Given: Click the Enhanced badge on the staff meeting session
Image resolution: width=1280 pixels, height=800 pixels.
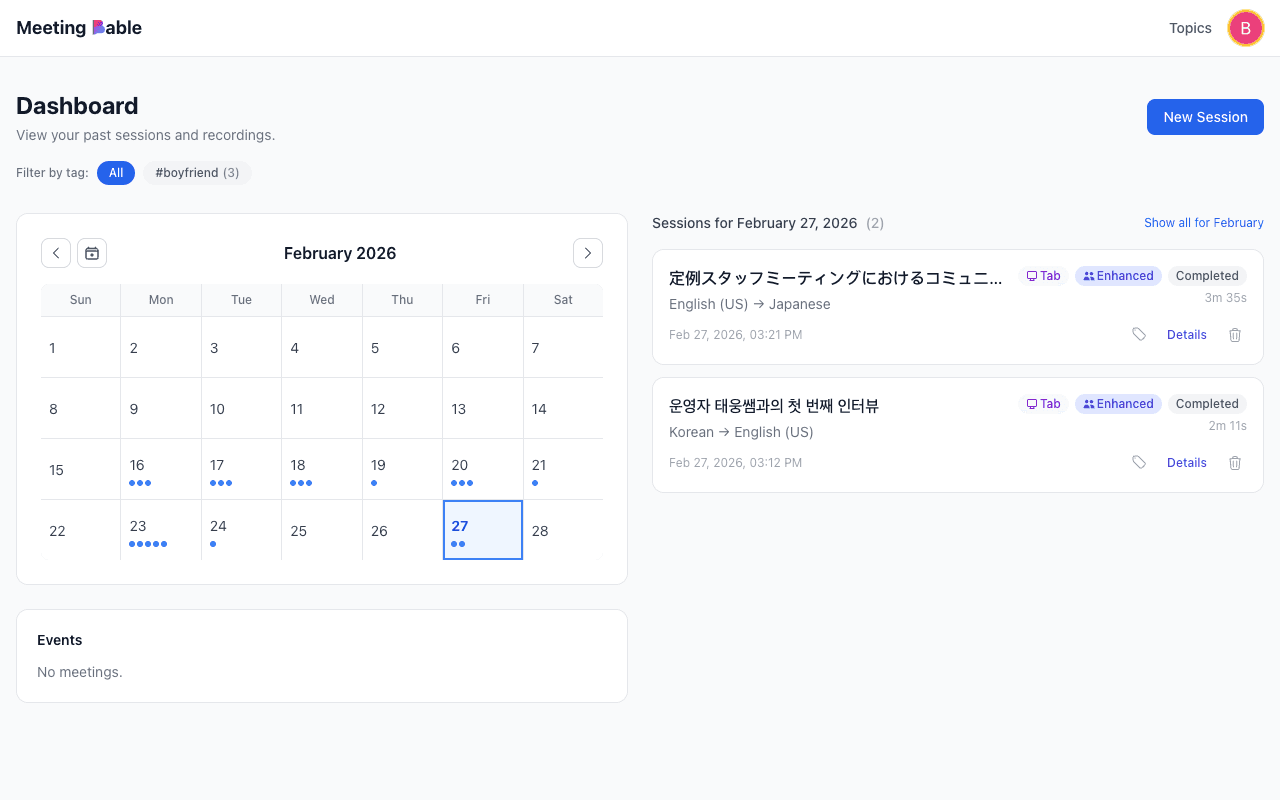Looking at the screenshot, I should [1118, 275].
